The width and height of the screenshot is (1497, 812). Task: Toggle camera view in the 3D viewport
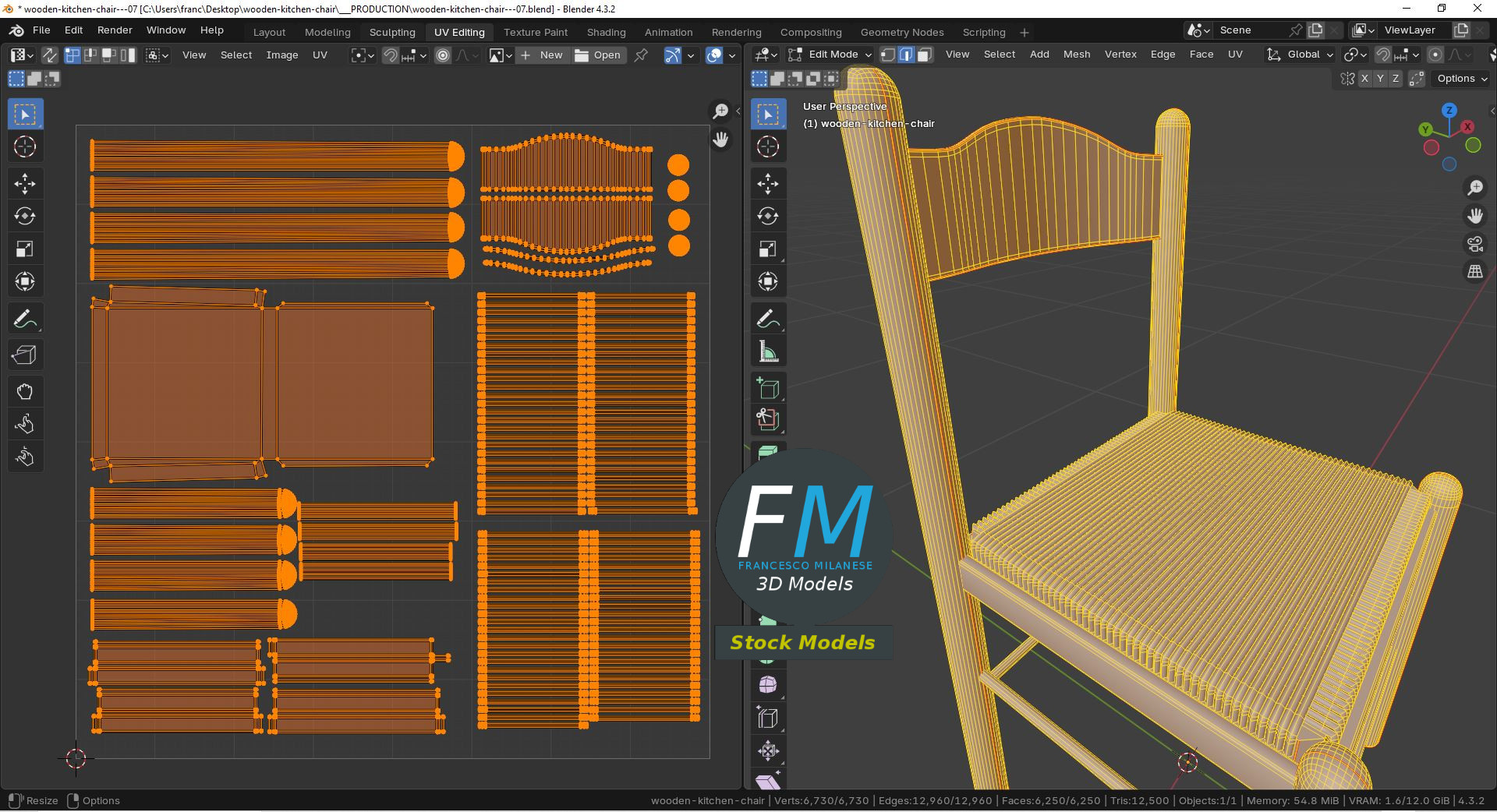click(1475, 244)
